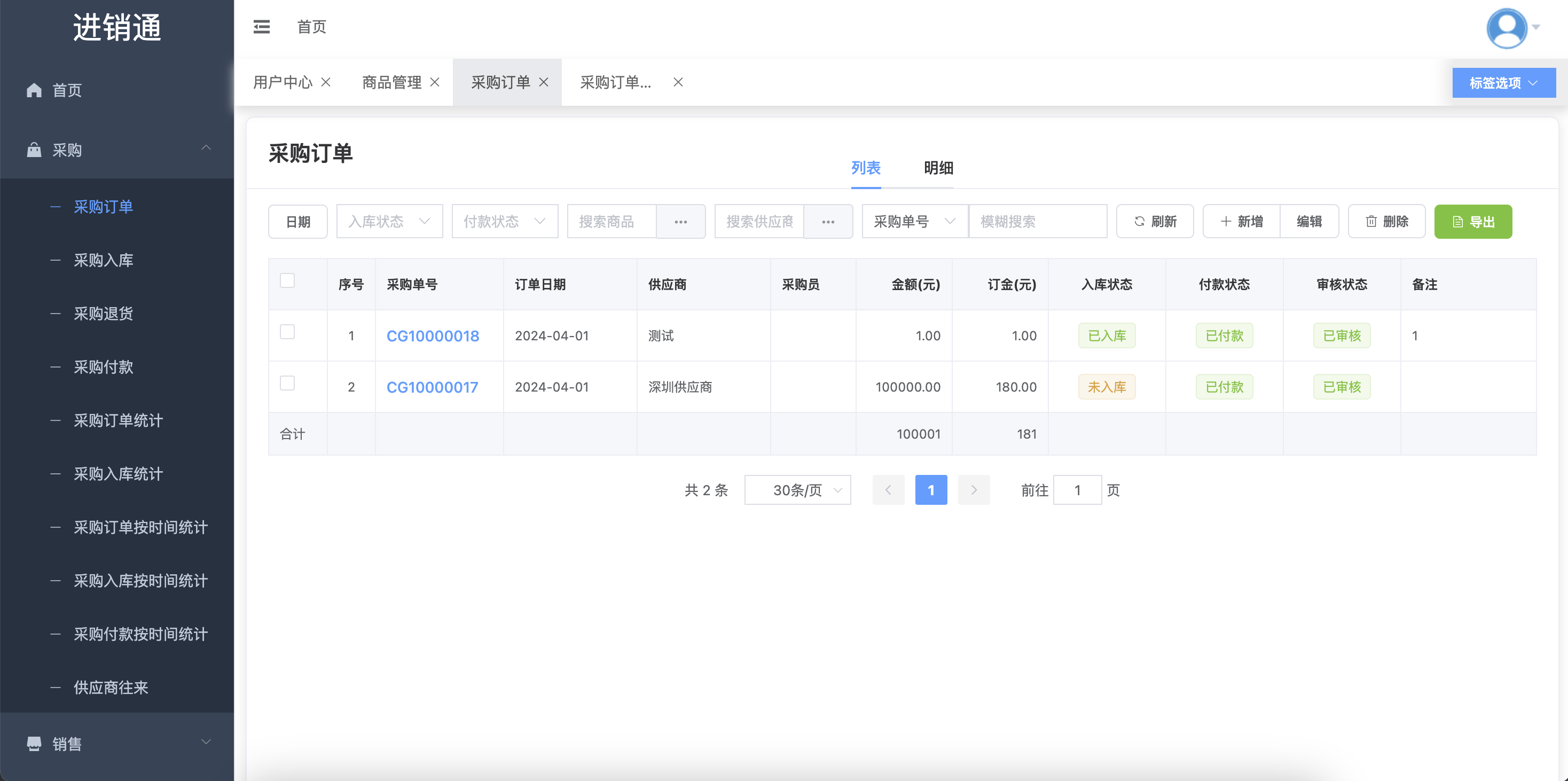Open 采购入库统计 in the sidebar

(118, 474)
